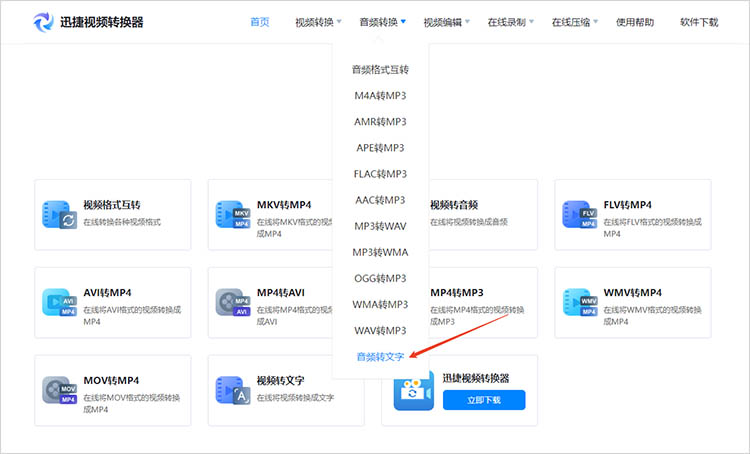Click the 迅捷视频转换器 title text in header
The image size is (750, 454).
[x=102, y=22]
